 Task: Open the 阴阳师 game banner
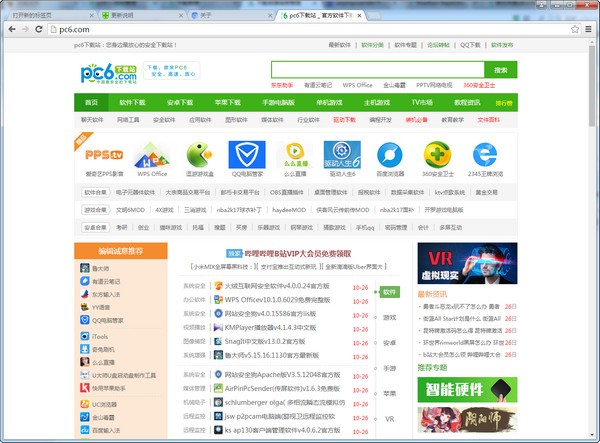point(467,420)
